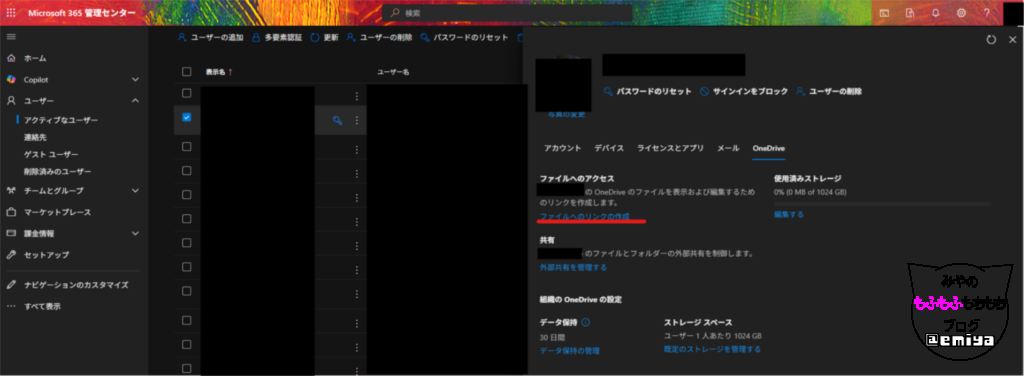Click the 組織の OneDrive の設定 heading
Screen dimensions: 1024x376
click(x=581, y=300)
